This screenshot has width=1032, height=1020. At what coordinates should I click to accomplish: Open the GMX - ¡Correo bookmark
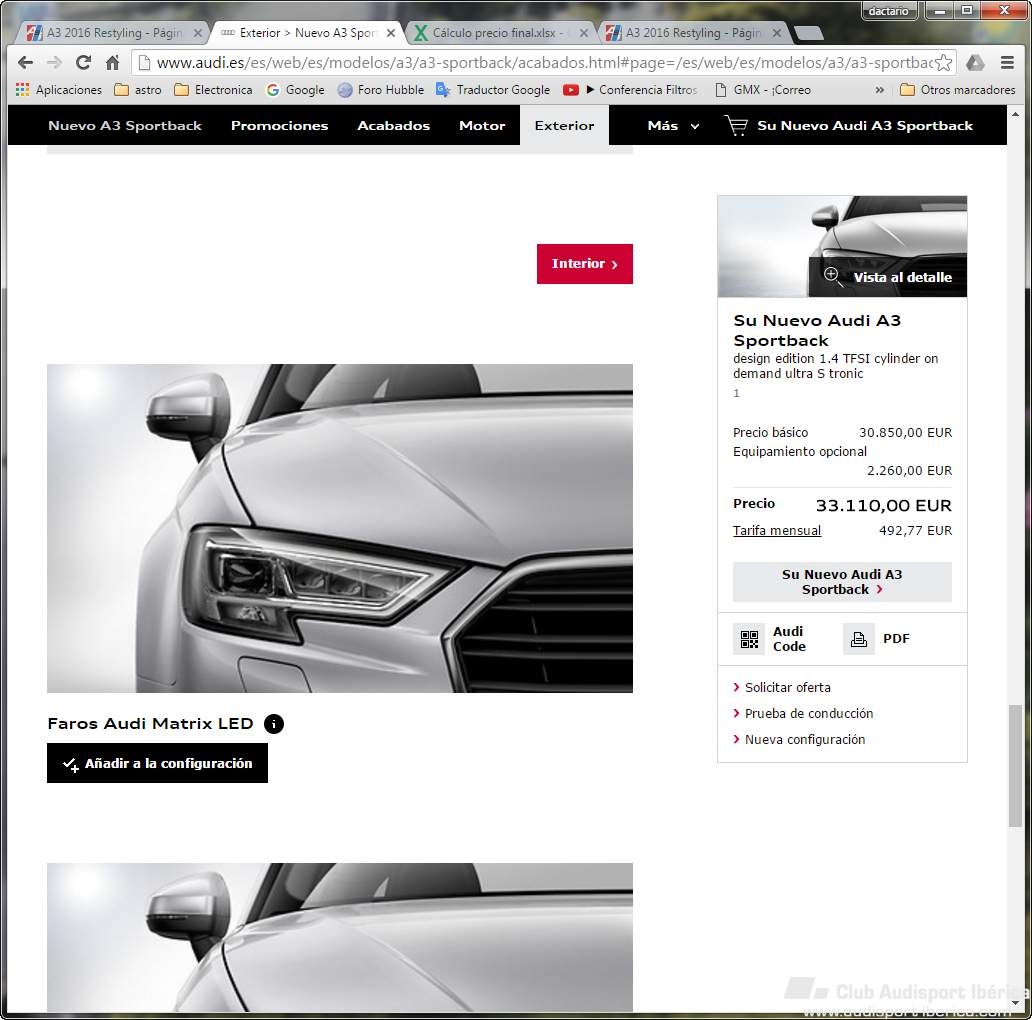coord(763,90)
